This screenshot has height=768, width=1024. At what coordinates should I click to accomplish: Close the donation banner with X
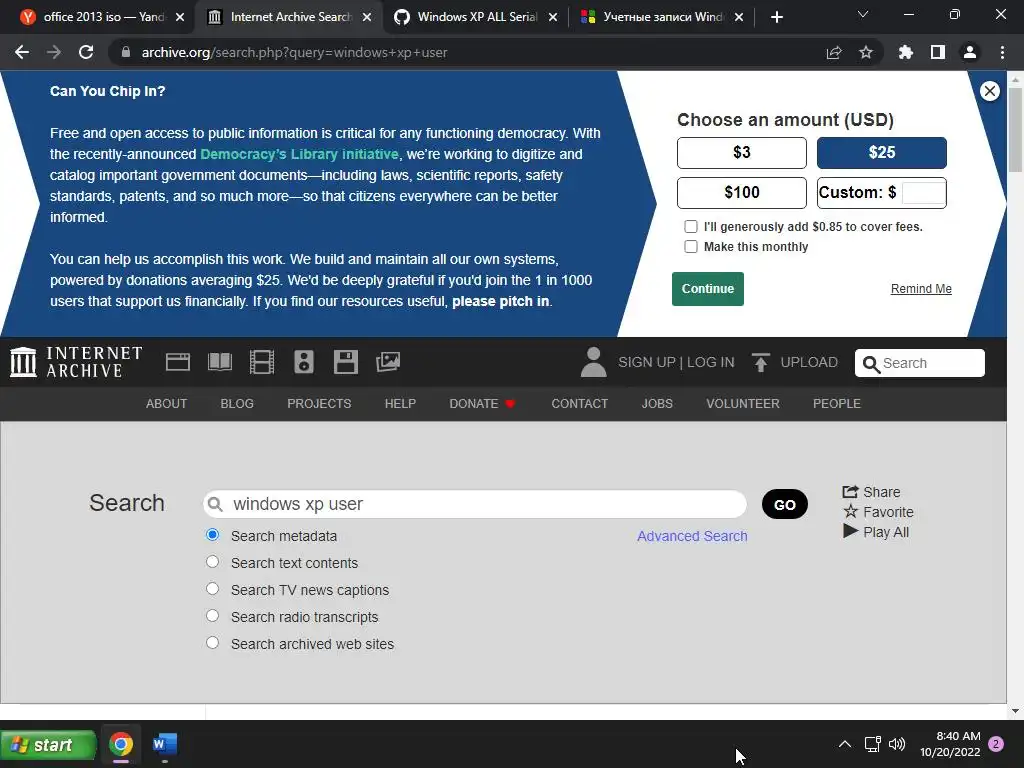tap(989, 91)
